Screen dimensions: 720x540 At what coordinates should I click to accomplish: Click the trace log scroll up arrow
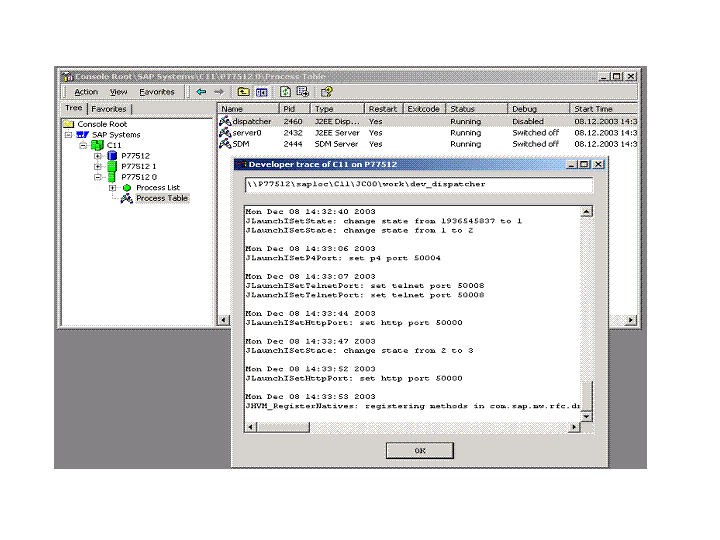tap(587, 212)
